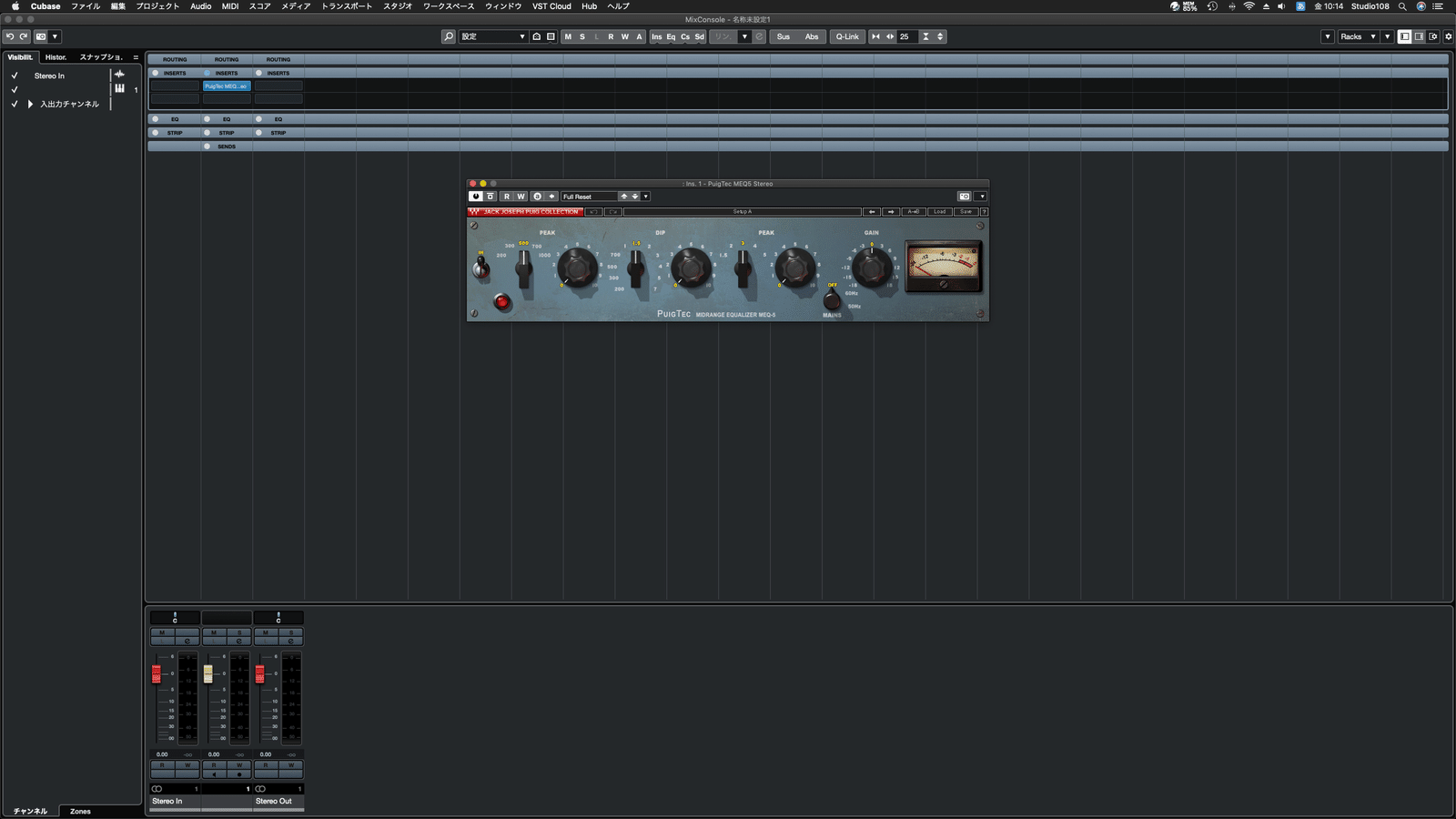
Task: Open the plugin help question mark button
Action: click(x=984, y=211)
